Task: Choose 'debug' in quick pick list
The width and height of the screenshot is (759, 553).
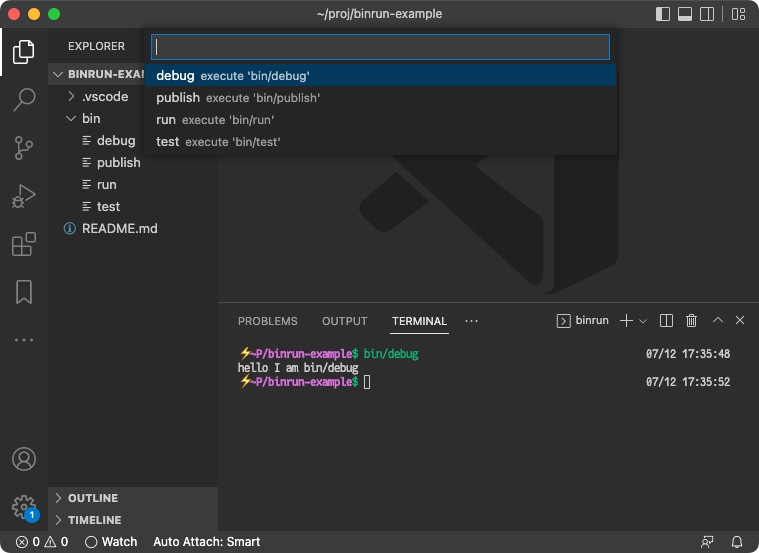Action: click(380, 76)
